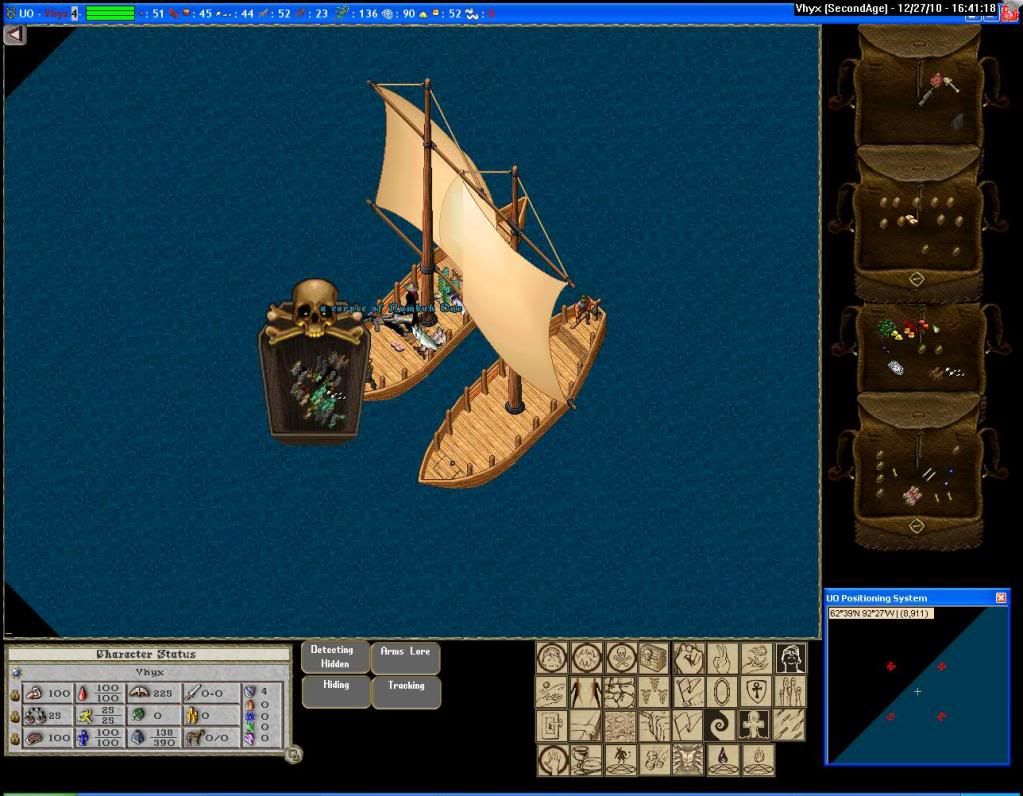Click the gold coins icon in Character Status
Viewport: 1023px width, 796px height.
(x=192, y=716)
